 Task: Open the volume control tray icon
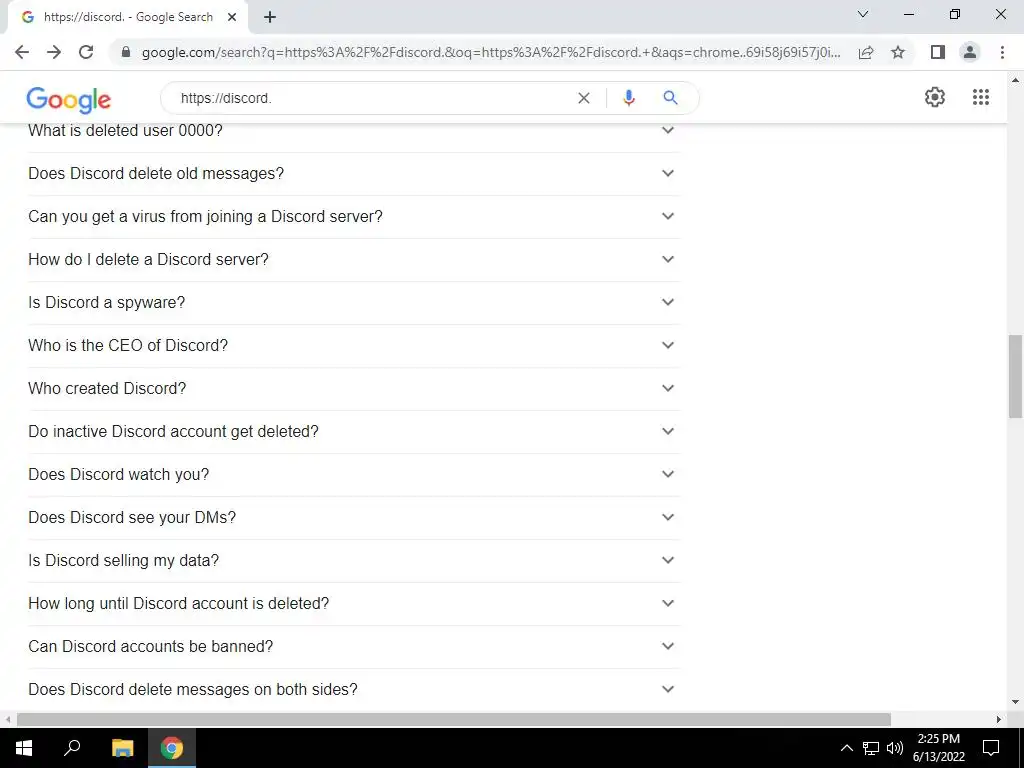tap(895, 748)
